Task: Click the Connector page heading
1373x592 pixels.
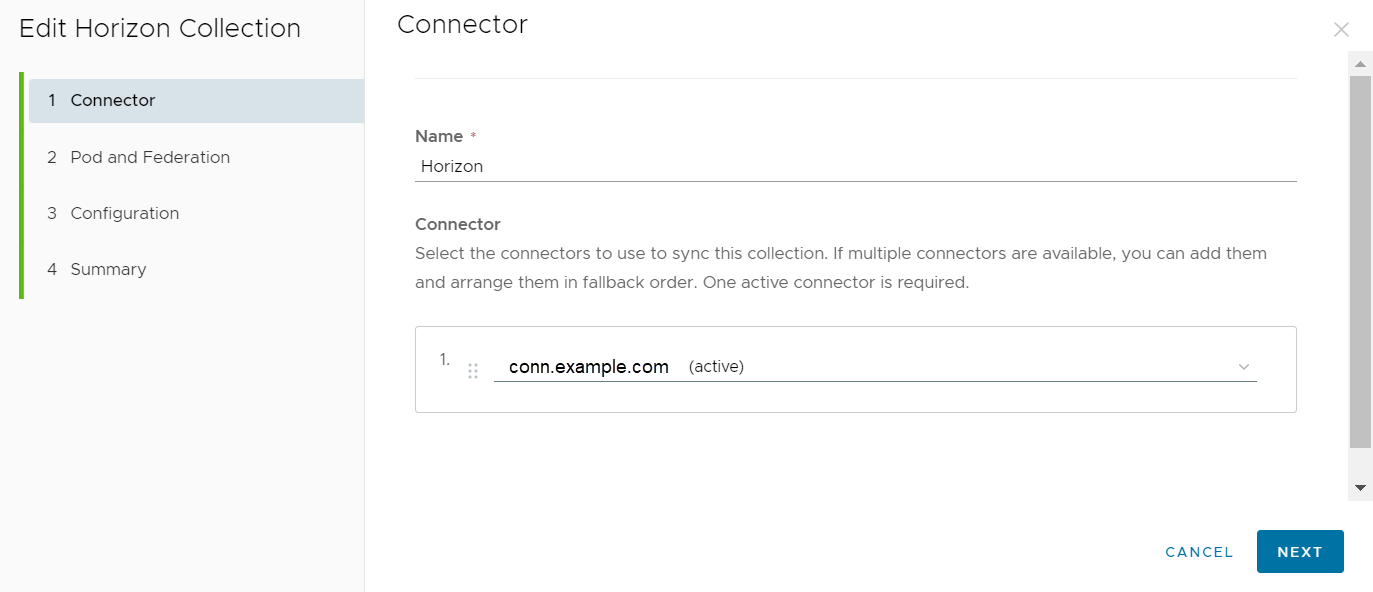Action: point(462,24)
